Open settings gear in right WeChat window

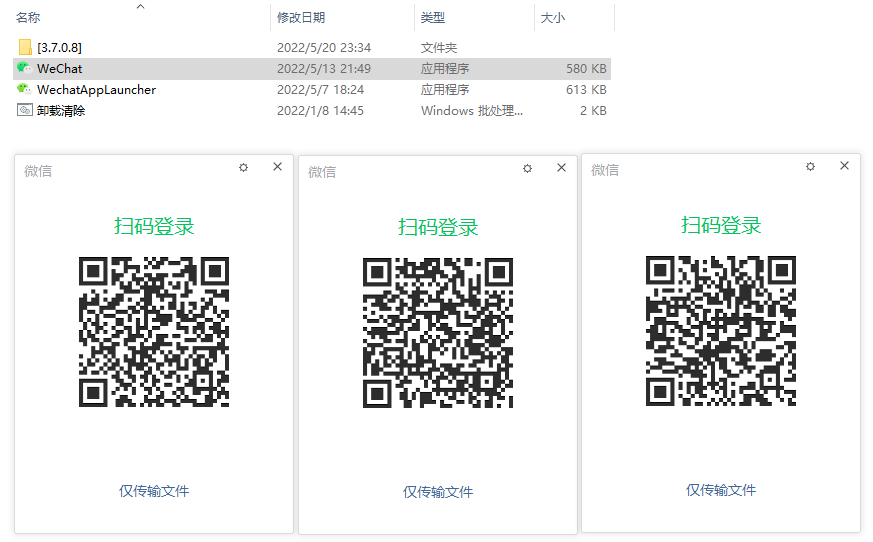click(810, 167)
